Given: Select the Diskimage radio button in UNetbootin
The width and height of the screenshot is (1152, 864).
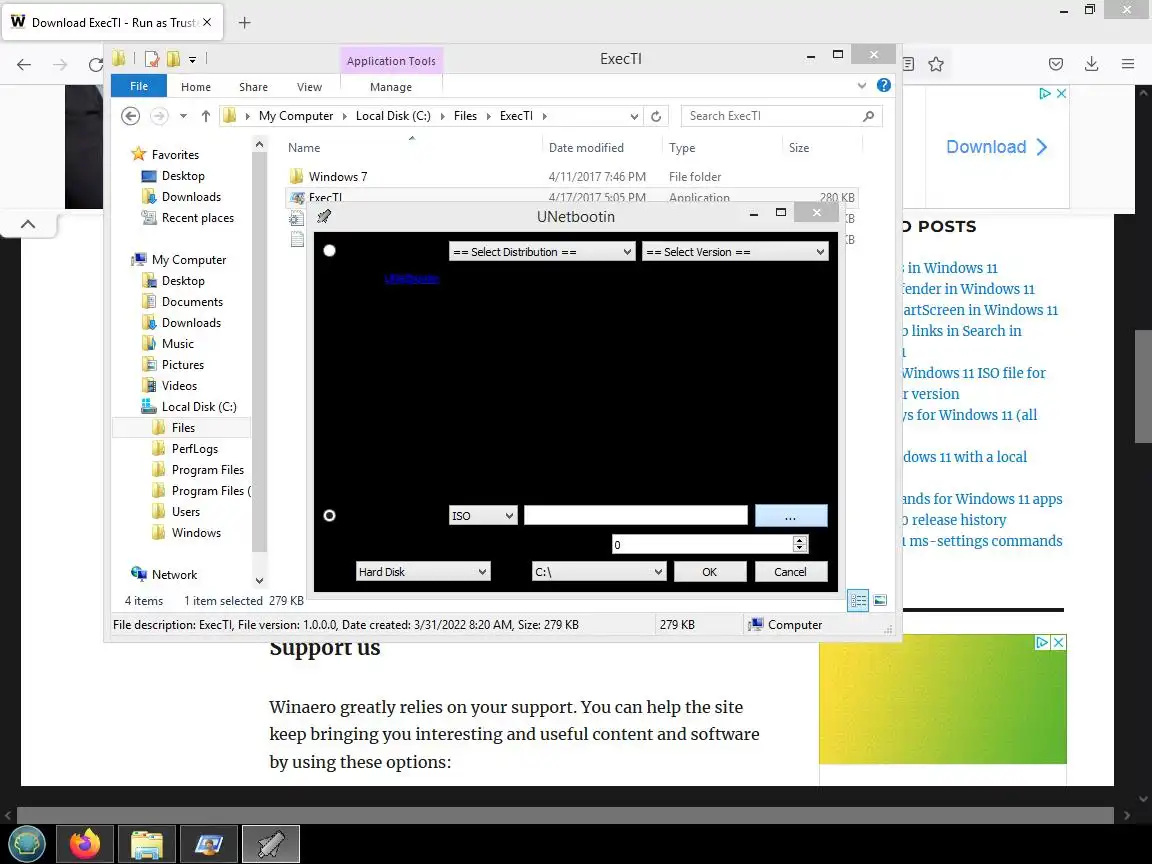Looking at the screenshot, I should 329,516.
